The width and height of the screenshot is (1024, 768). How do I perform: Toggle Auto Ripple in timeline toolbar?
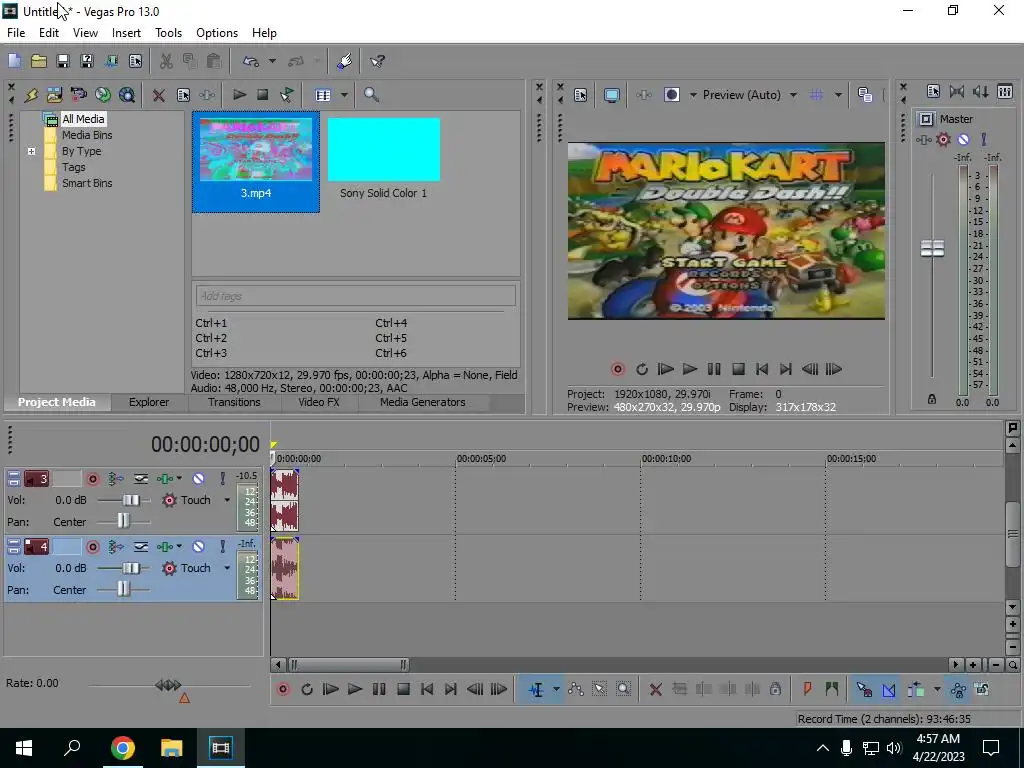pos(916,689)
